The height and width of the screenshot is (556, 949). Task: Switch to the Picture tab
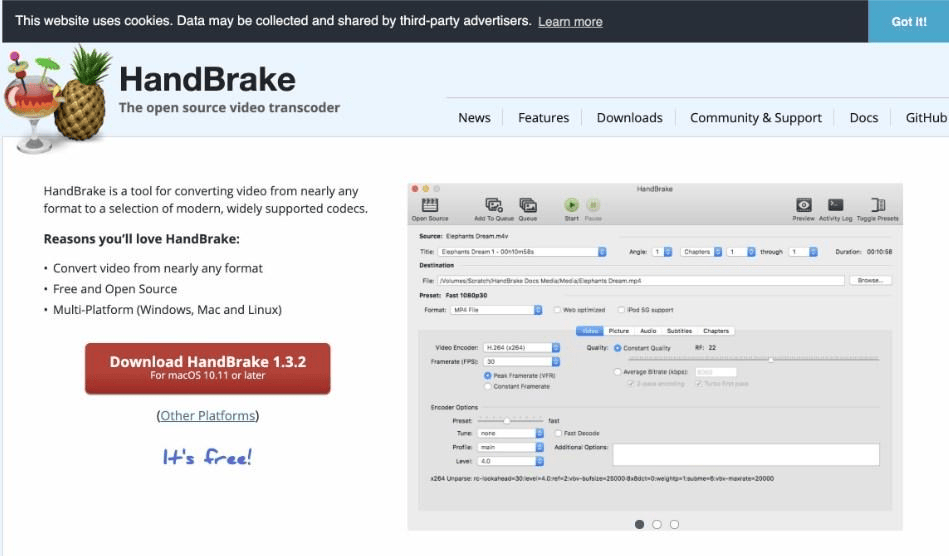pos(619,331)
